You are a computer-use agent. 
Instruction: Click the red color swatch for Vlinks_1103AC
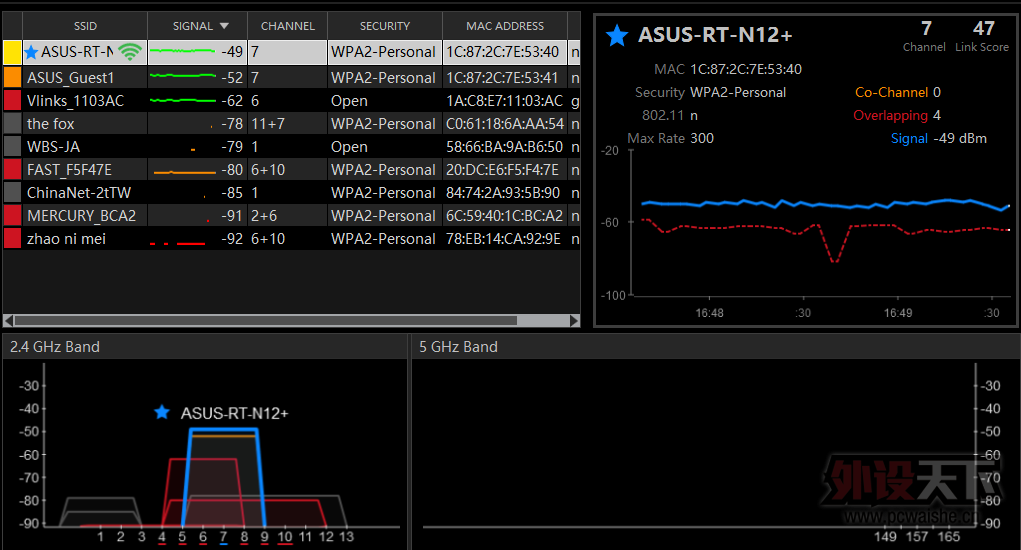[x=12, y=100]
